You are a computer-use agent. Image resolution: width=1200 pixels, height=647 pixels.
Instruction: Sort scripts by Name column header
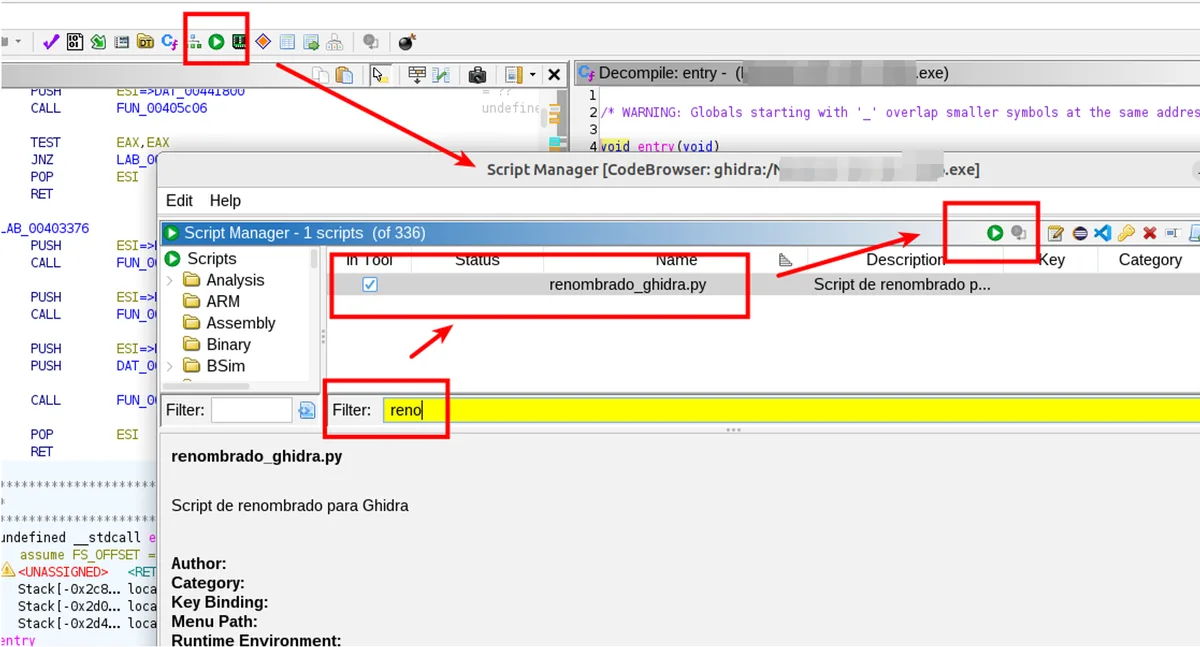[677, 260]
